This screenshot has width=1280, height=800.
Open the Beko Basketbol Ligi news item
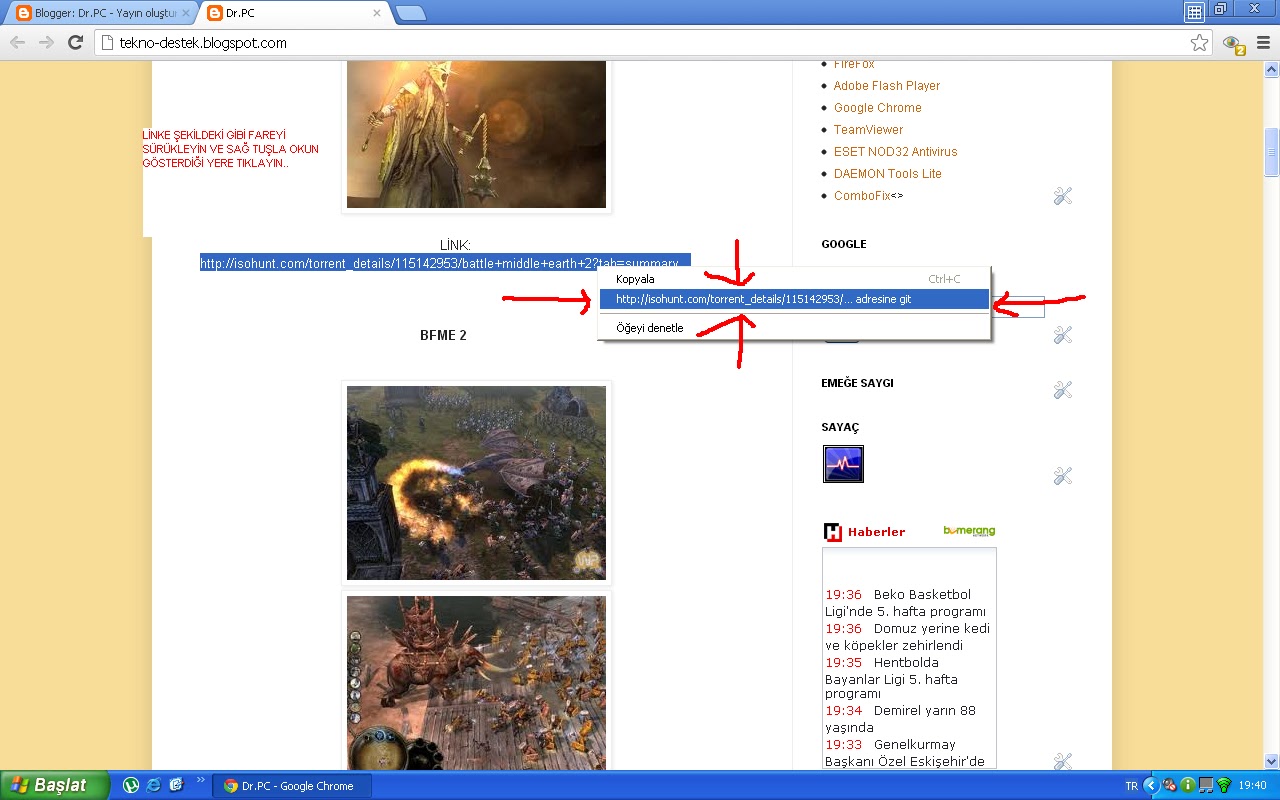pos(905,603)
